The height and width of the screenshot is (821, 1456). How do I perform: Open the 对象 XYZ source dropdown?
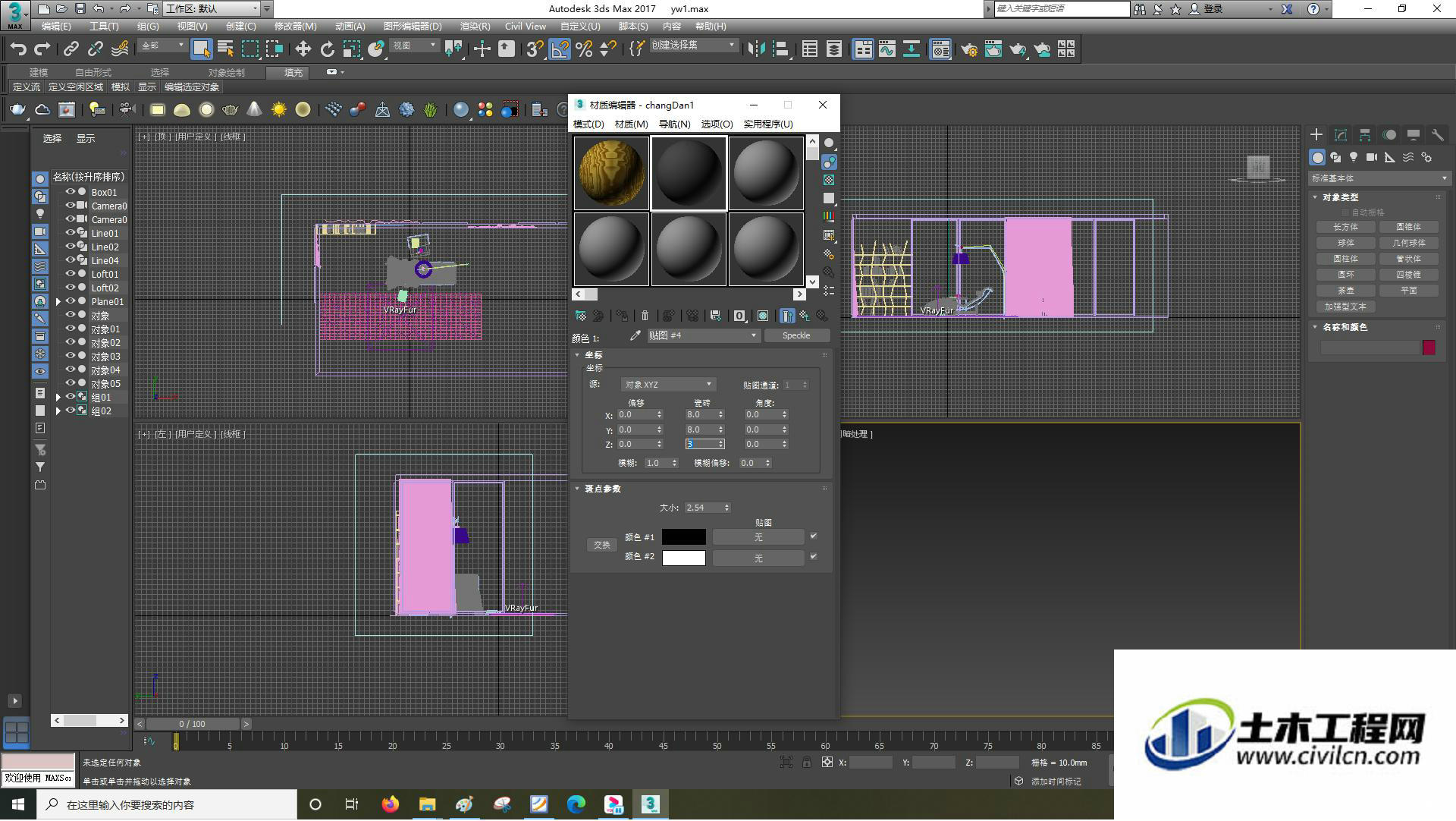tap(667, 385)
